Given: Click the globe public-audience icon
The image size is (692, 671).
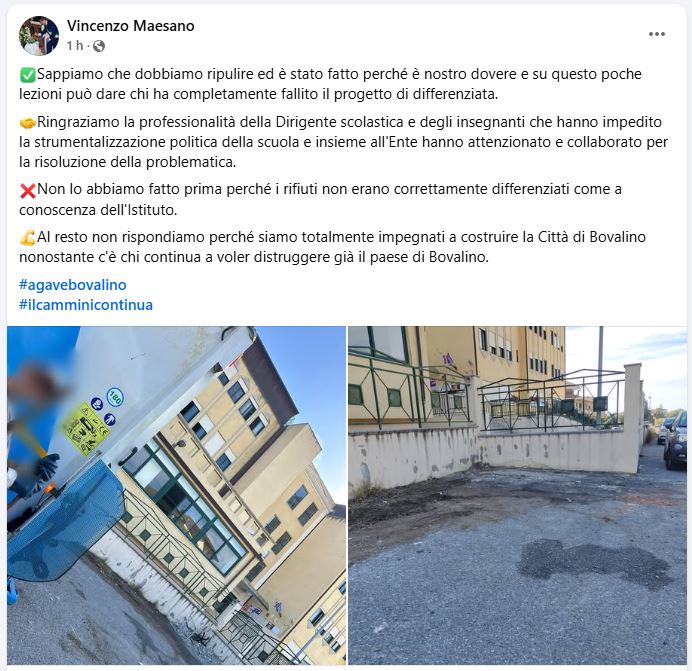Looking at the screenshot, I should pos(99,46).
